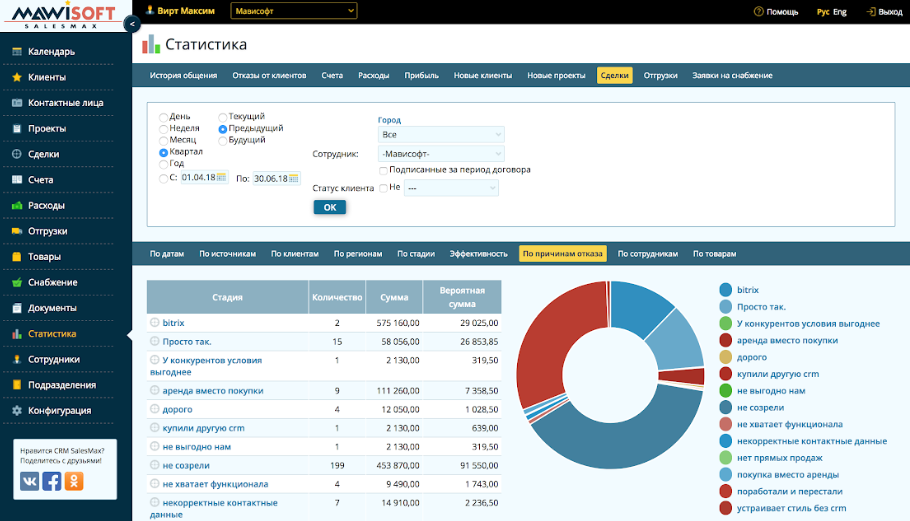This screenshot has width=910, height=521.
Task: Switch language to Eng
Action: 840,12
